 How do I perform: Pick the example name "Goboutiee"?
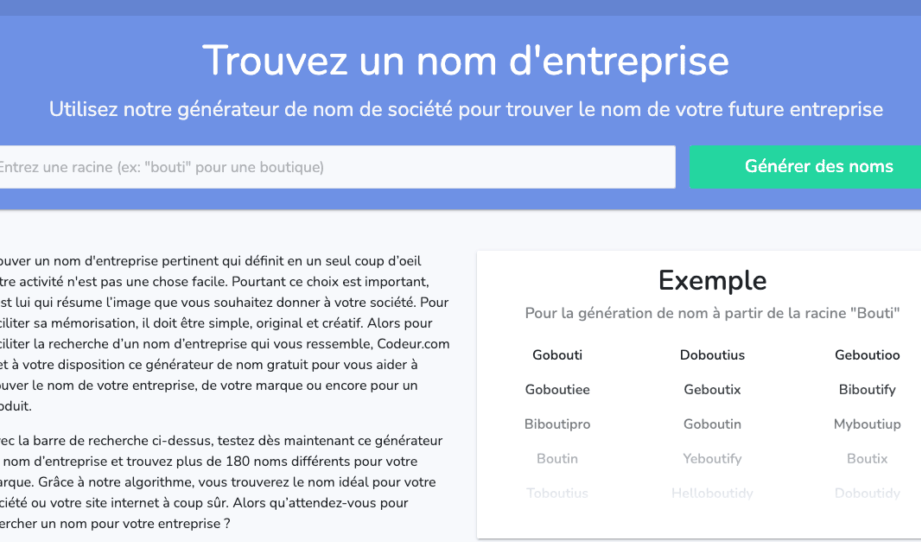[557, 390]
